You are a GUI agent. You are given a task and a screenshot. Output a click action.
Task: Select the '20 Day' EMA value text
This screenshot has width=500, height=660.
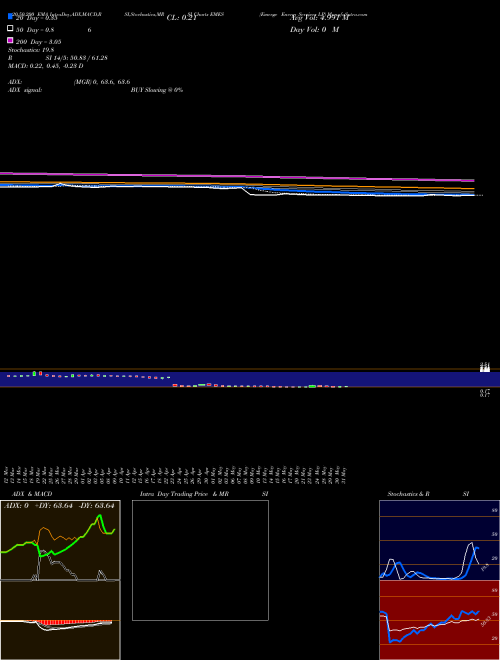point(37,18)
